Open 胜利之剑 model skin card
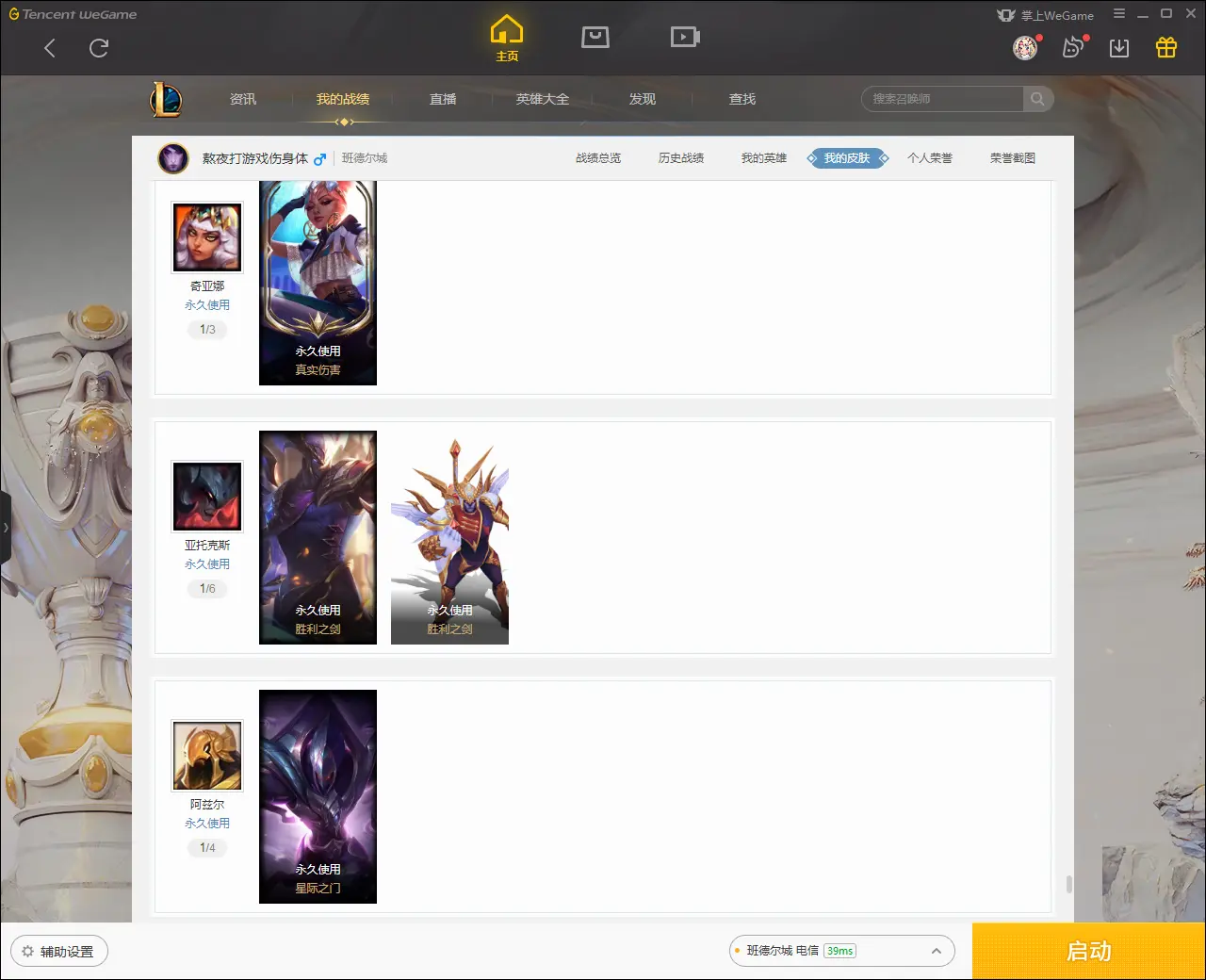The image size is (1206, 980). (x=449, y=537)
